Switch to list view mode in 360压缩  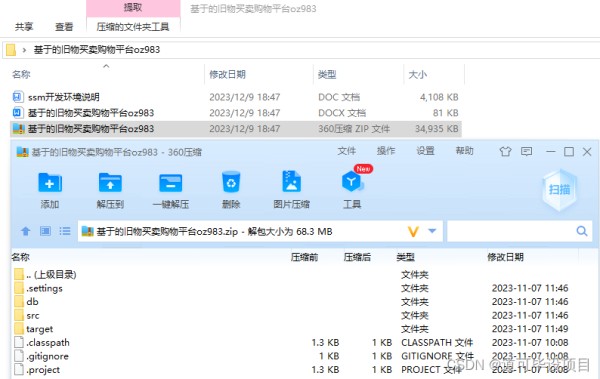(65, 231)
